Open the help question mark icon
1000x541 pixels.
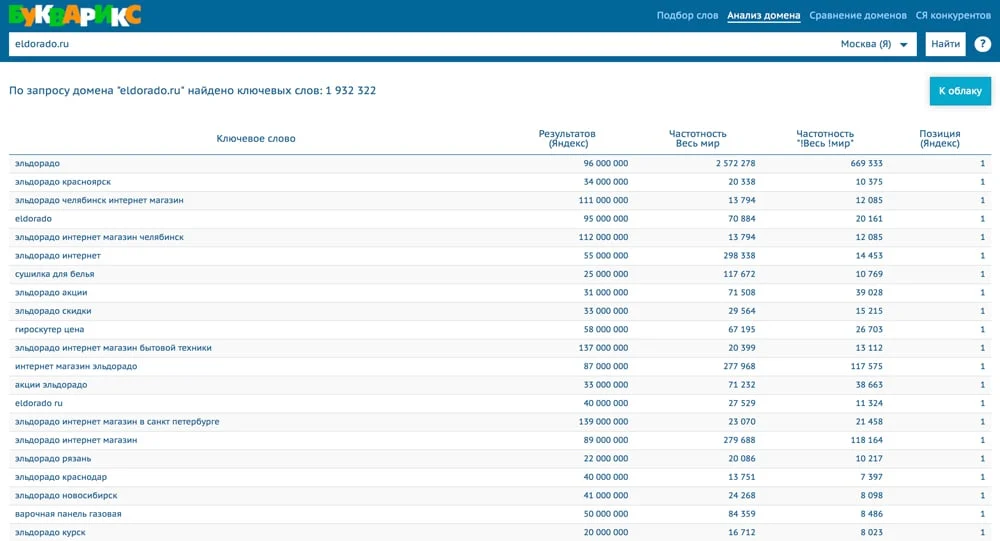coord(982,44)
